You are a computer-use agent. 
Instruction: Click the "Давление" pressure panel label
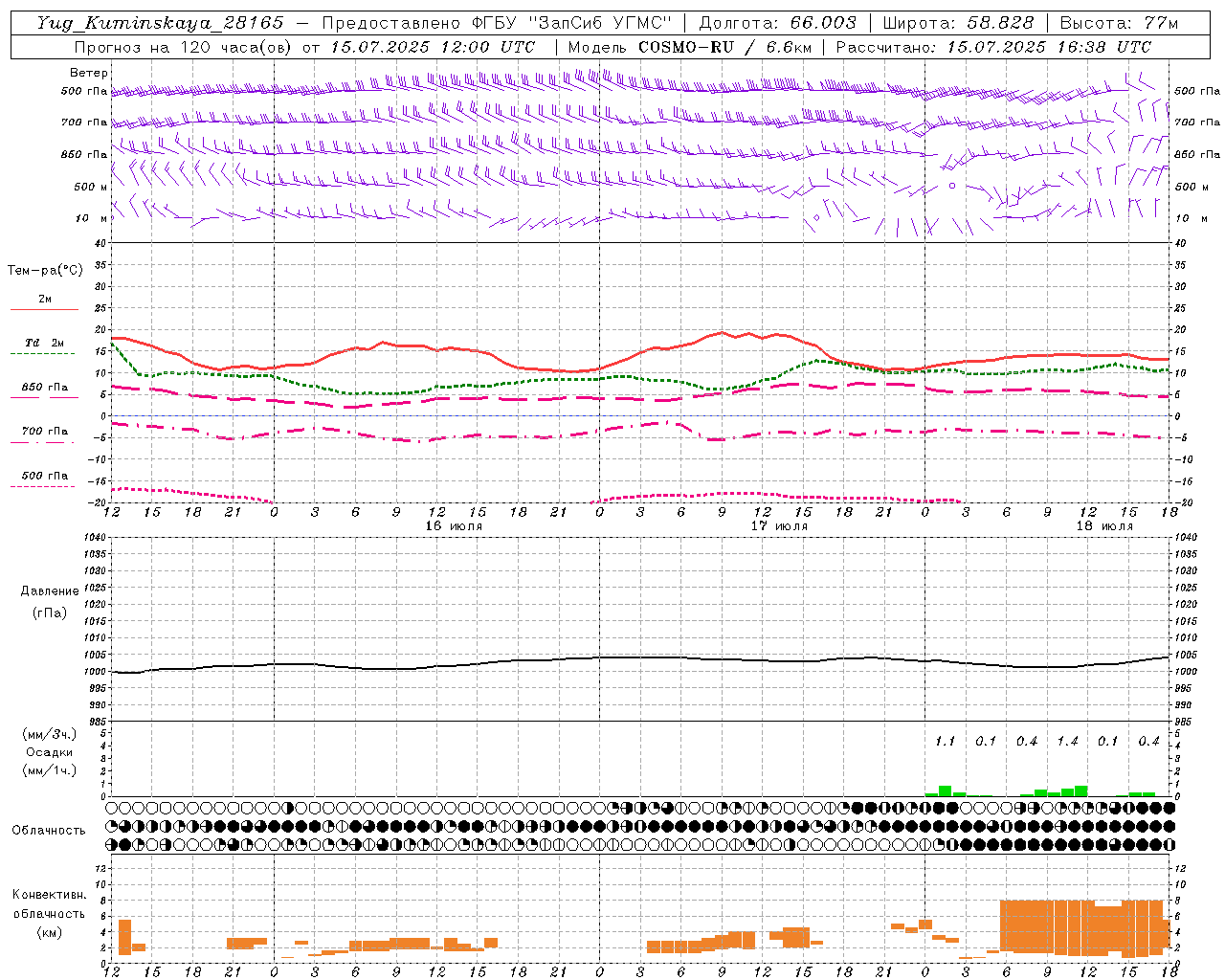pos(50,591)
